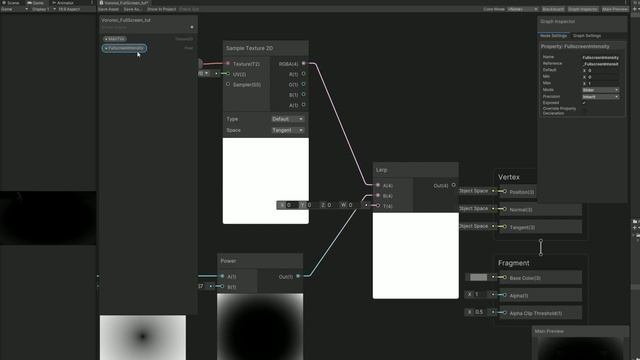Select the Voronoi_FullScreen_tut shader graph tab
Screen dimensions: 640x360
click(124, 2)
